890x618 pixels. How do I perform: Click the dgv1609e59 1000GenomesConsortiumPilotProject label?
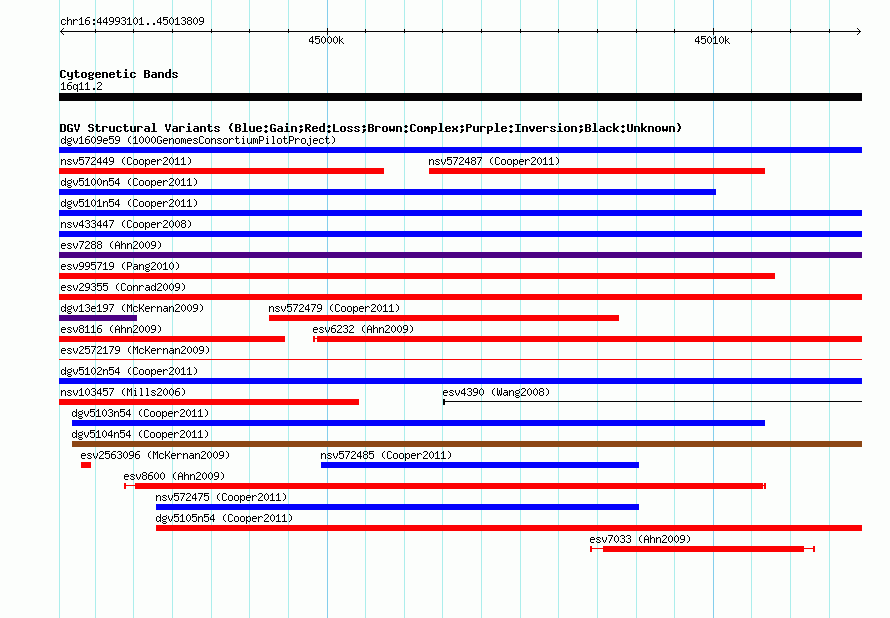(198, 140)
